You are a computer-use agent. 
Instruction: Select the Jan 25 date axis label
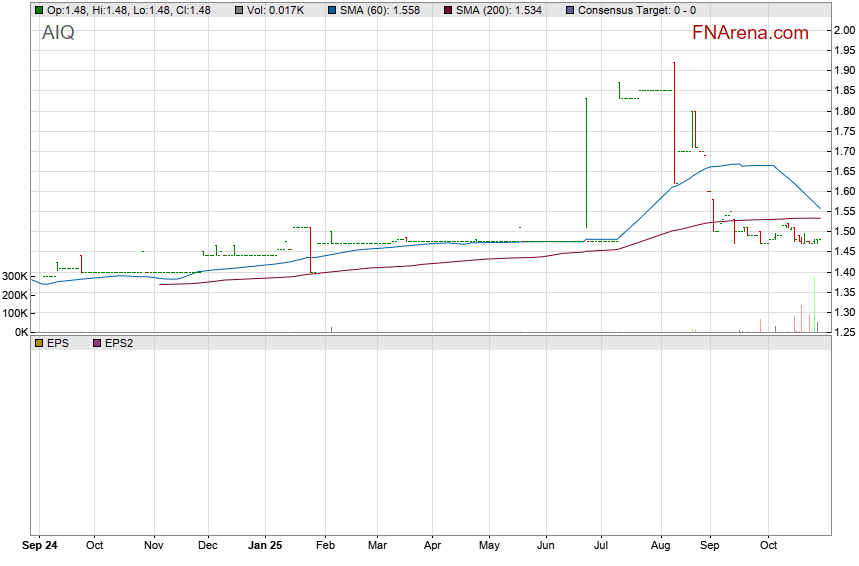point(265,546)
